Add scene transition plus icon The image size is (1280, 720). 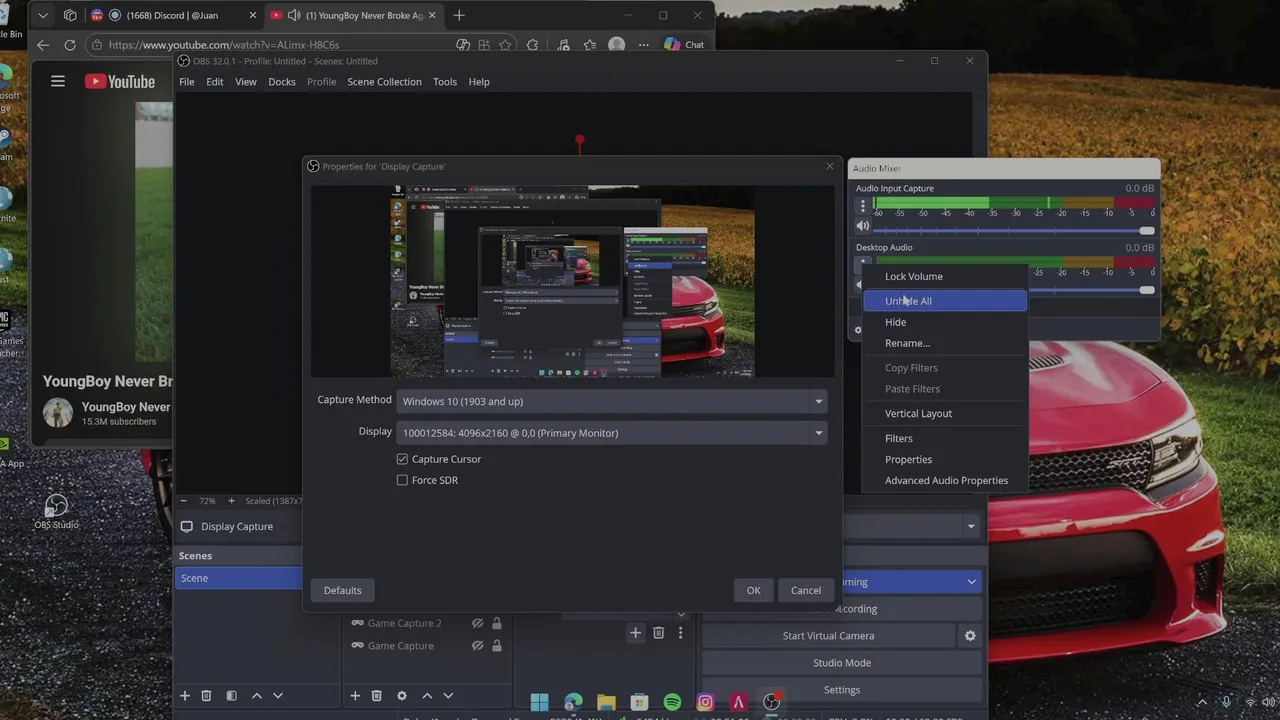[635, 633]
